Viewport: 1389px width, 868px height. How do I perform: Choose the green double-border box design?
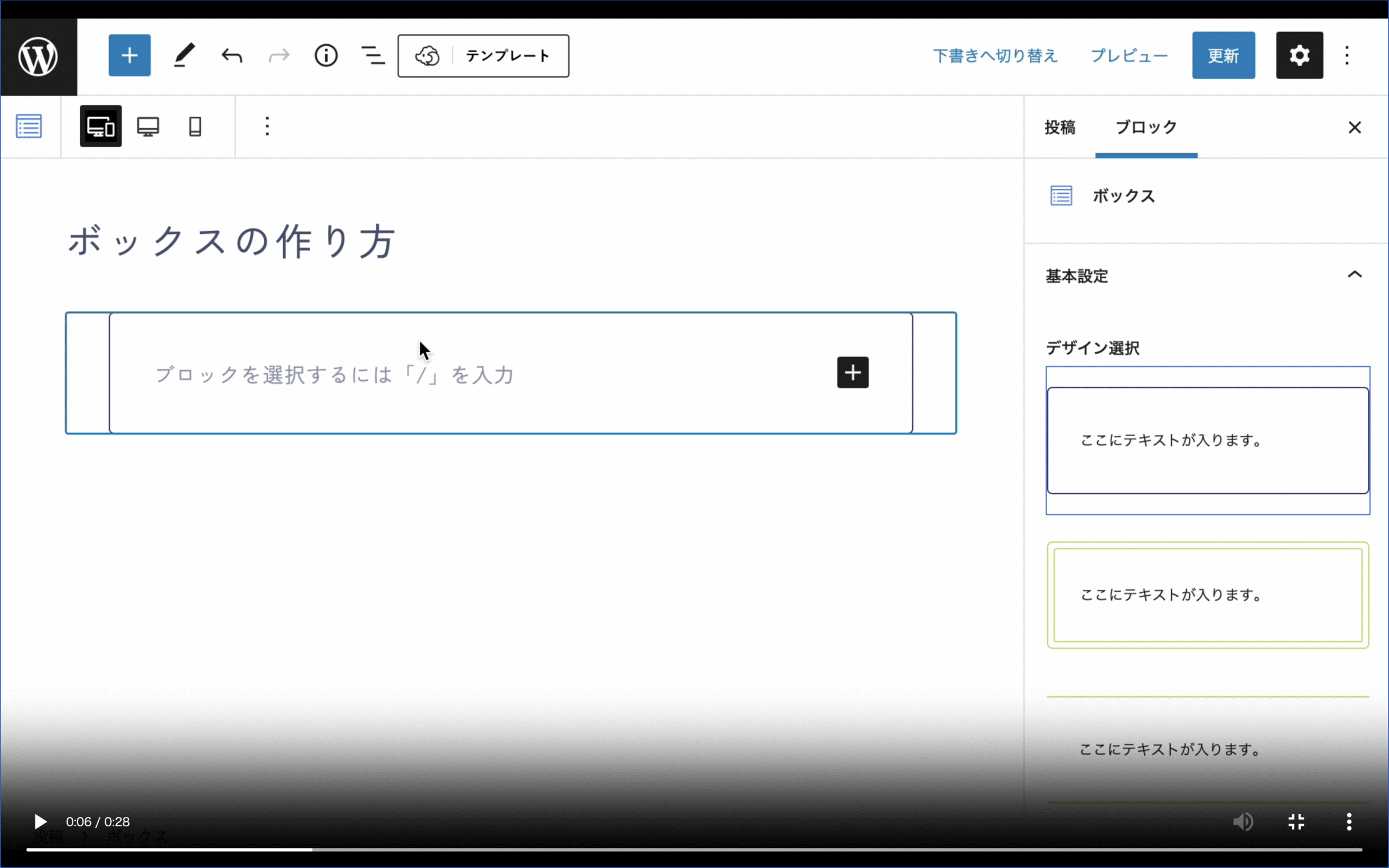pyautogui.click(x=1208, y=595)
